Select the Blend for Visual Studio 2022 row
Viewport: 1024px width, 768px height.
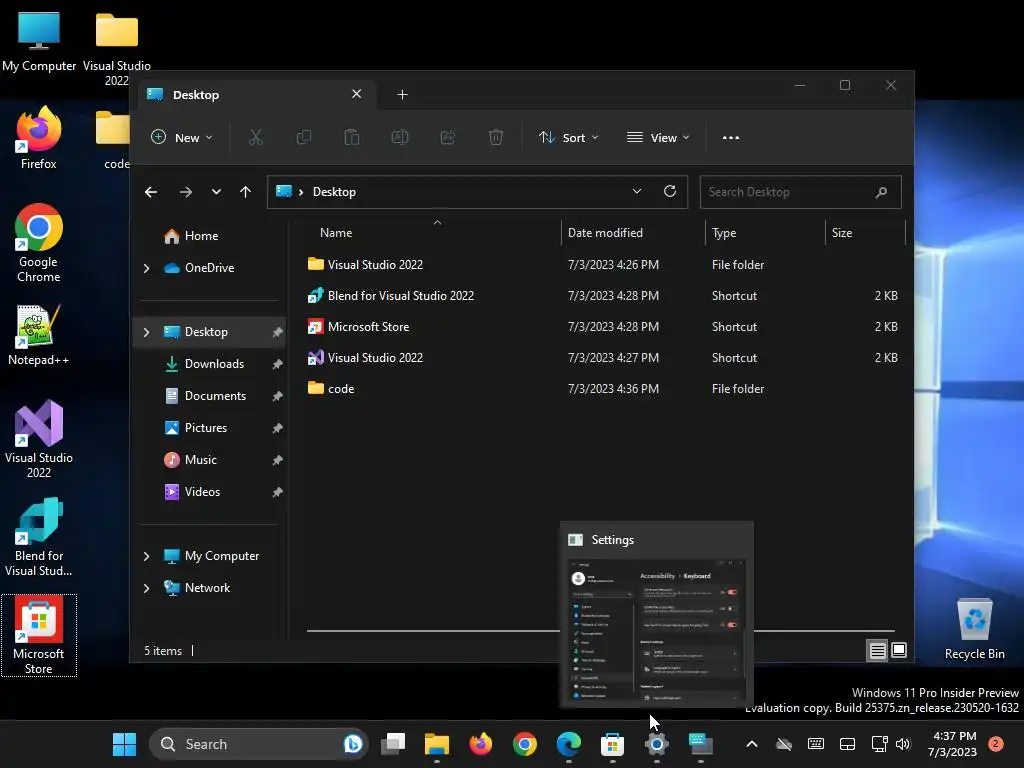point(604,296)
